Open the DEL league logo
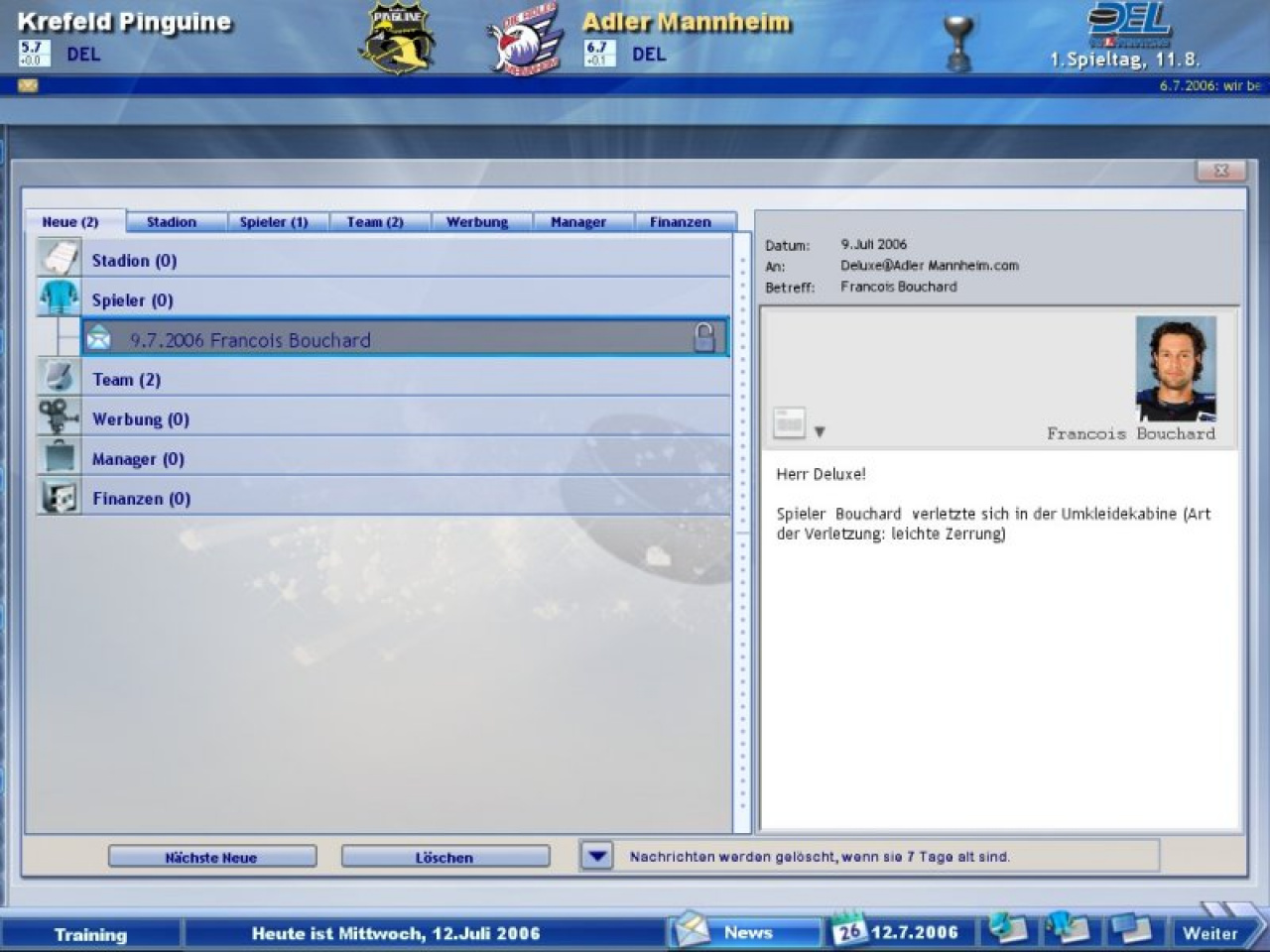This screenshot has width=1270, height=952. [x=1129, y=24]
